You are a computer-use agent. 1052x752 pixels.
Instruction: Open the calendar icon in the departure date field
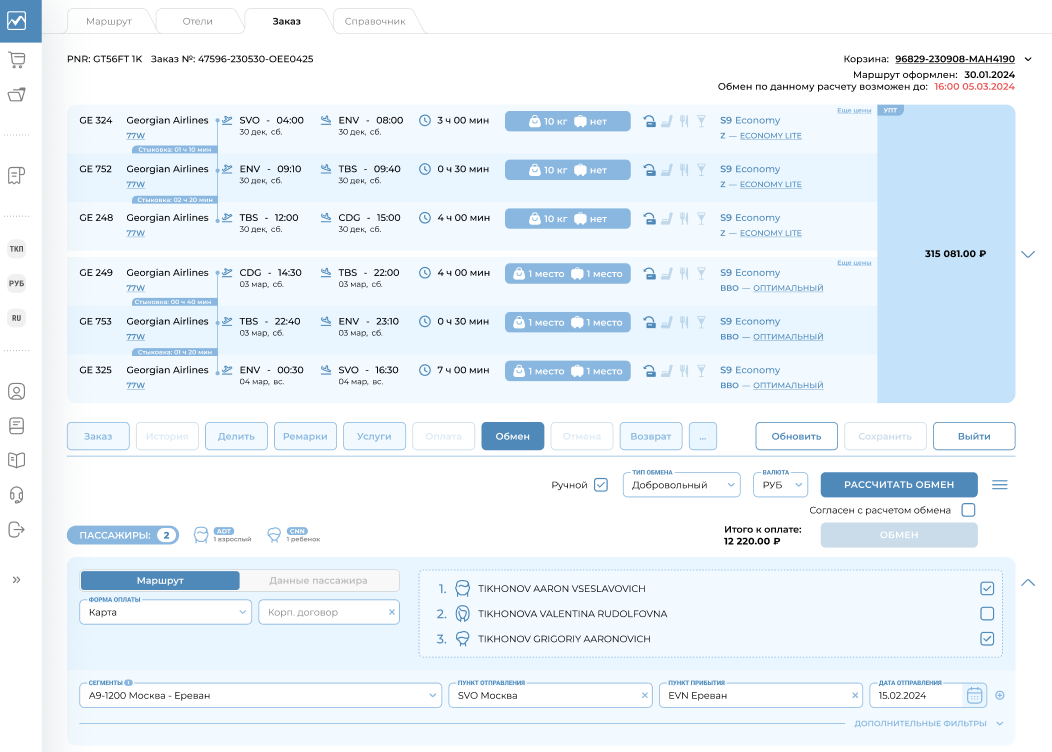974,695
